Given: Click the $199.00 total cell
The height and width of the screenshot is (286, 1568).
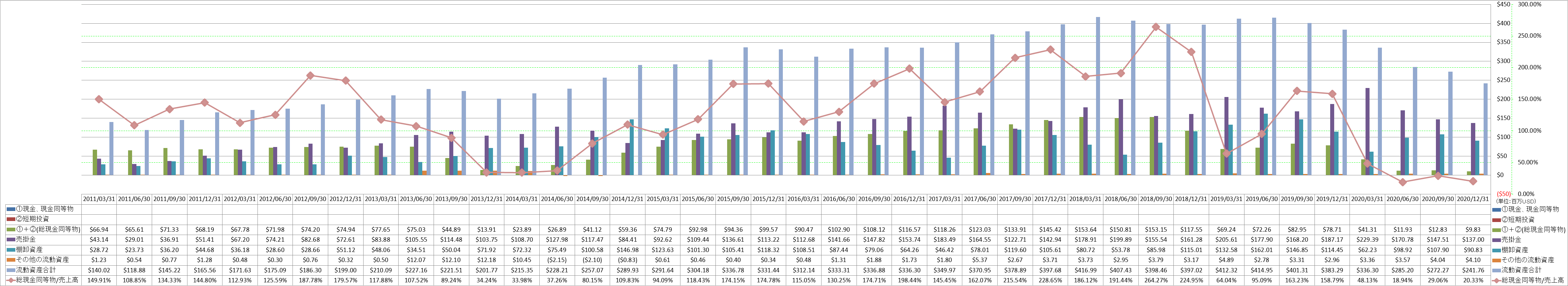Looking at the screenshot, I should pos(346,270).
